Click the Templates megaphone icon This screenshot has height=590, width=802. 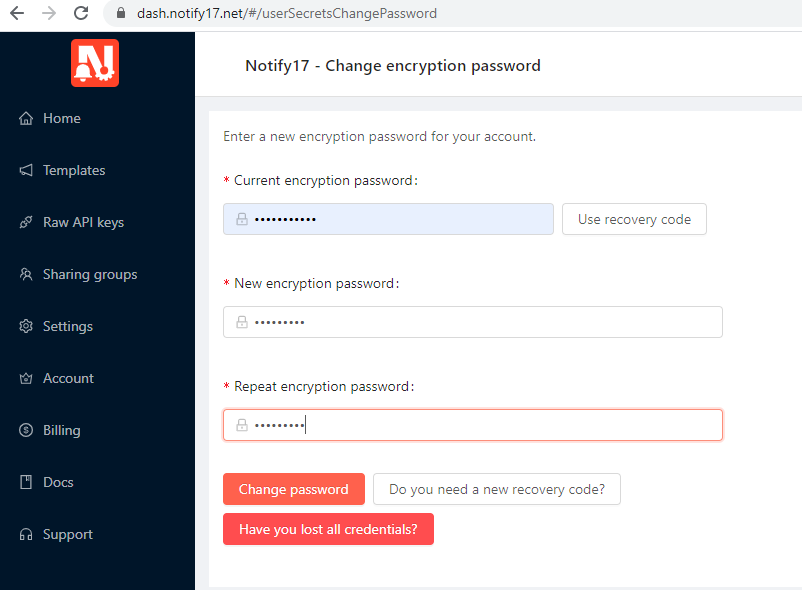click(x=26, y=170)
